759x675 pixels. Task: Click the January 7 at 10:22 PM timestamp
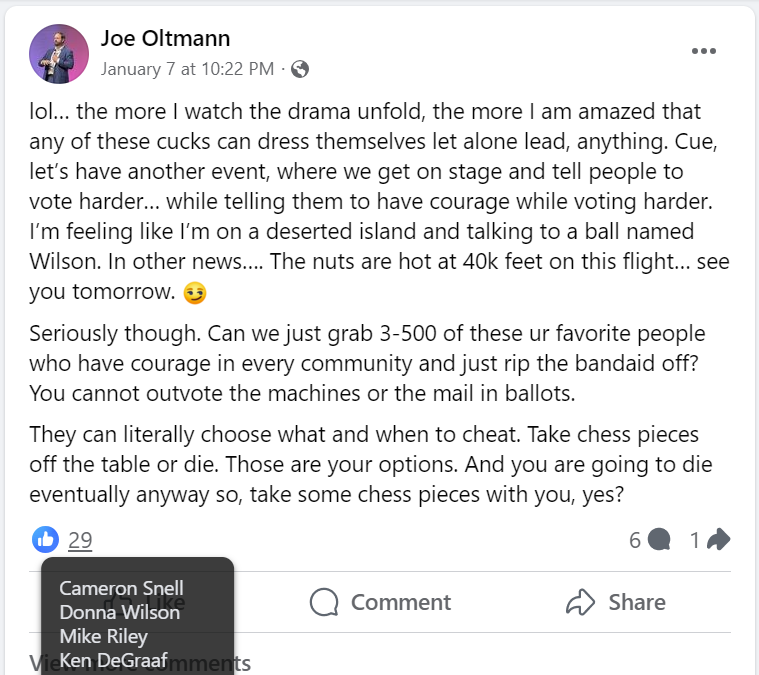[187, 69]
